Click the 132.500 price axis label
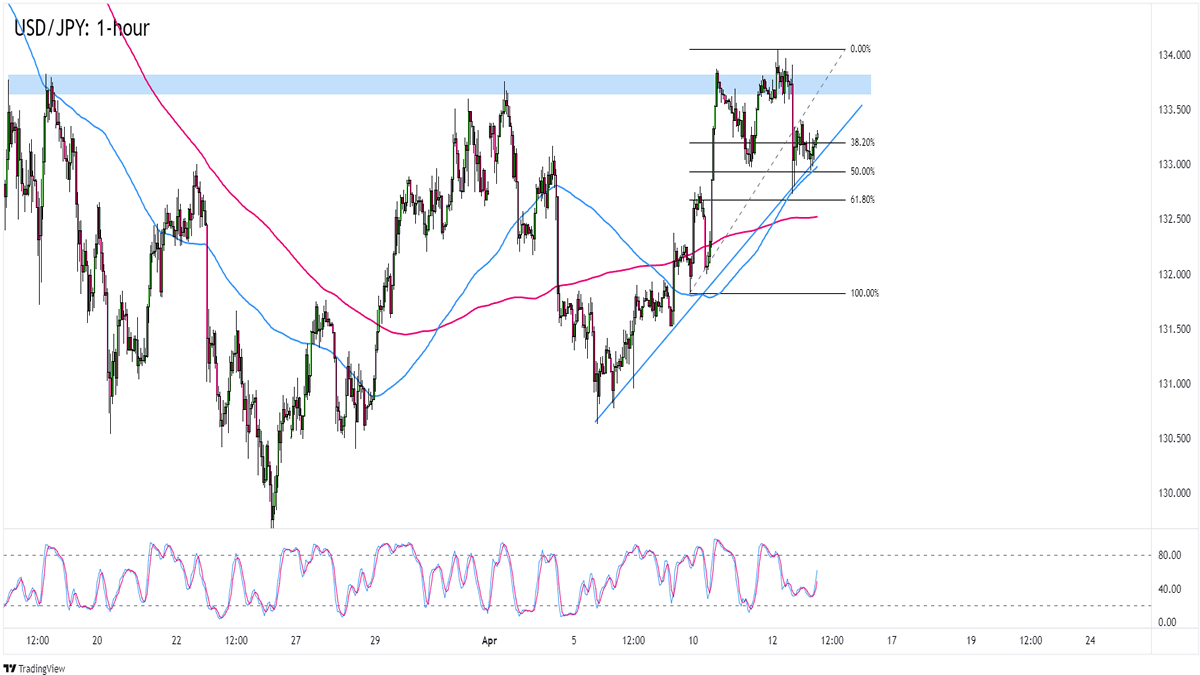 pos(1174,220)
